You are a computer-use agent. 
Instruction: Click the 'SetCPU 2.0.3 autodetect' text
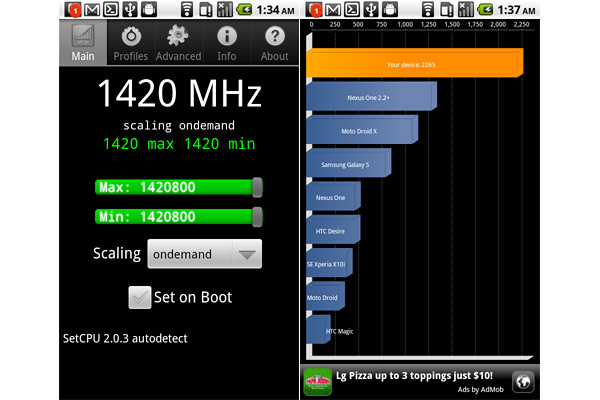point(125,338)
